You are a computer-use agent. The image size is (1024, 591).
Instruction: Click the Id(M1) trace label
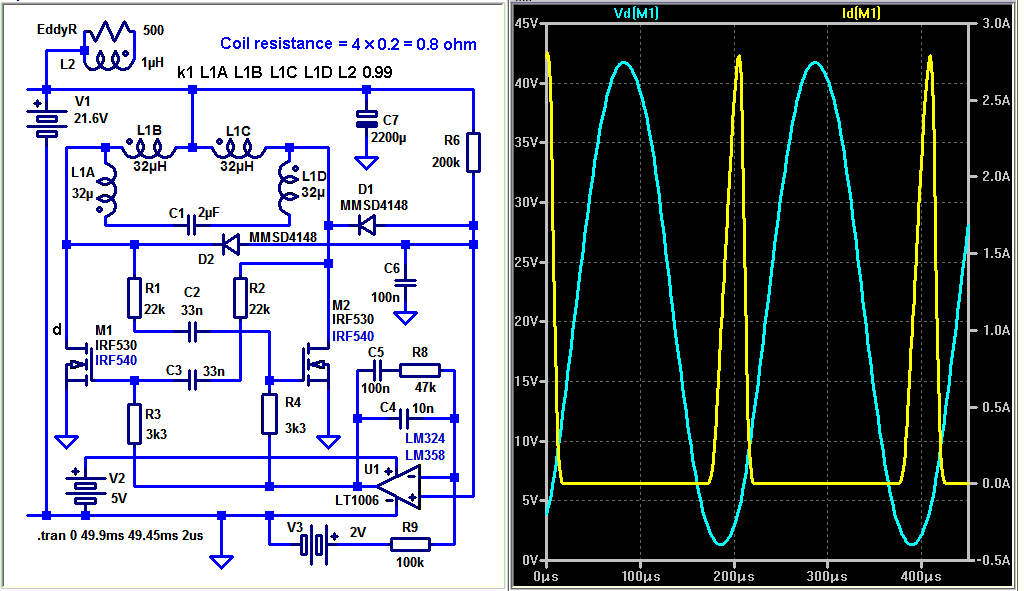861,13
